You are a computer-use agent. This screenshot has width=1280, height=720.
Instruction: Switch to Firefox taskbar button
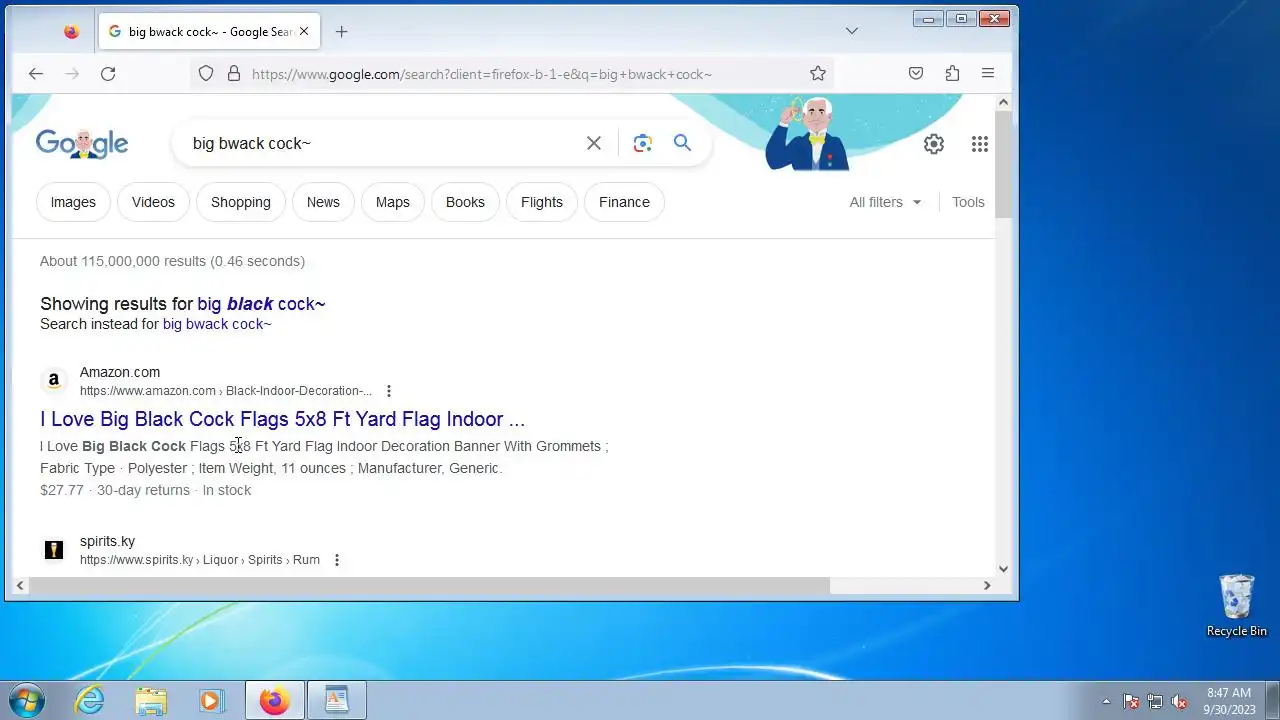click(x=275, y=700)
